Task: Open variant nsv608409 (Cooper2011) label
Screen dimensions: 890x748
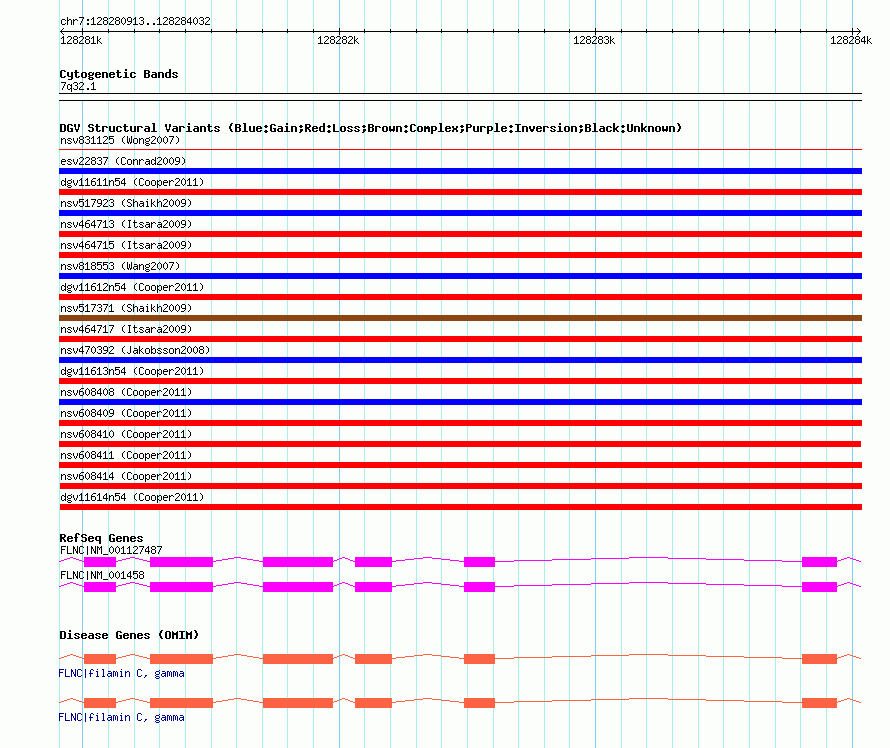Action: [x=126, y=413]
